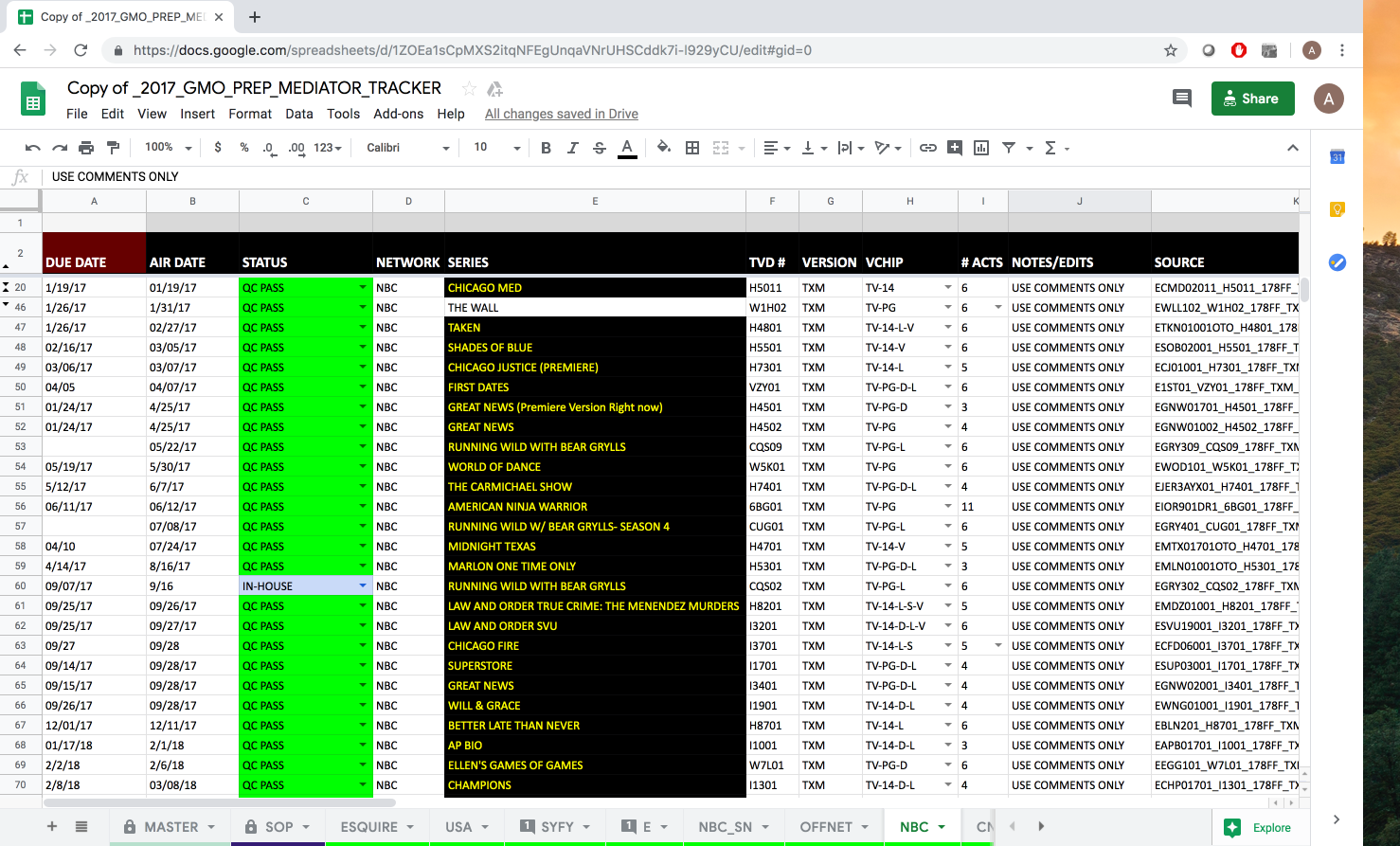This screenshot has height=846, width=1400.
Task: Expand the zoom 100% dropdown
Action: click(169, 148)
